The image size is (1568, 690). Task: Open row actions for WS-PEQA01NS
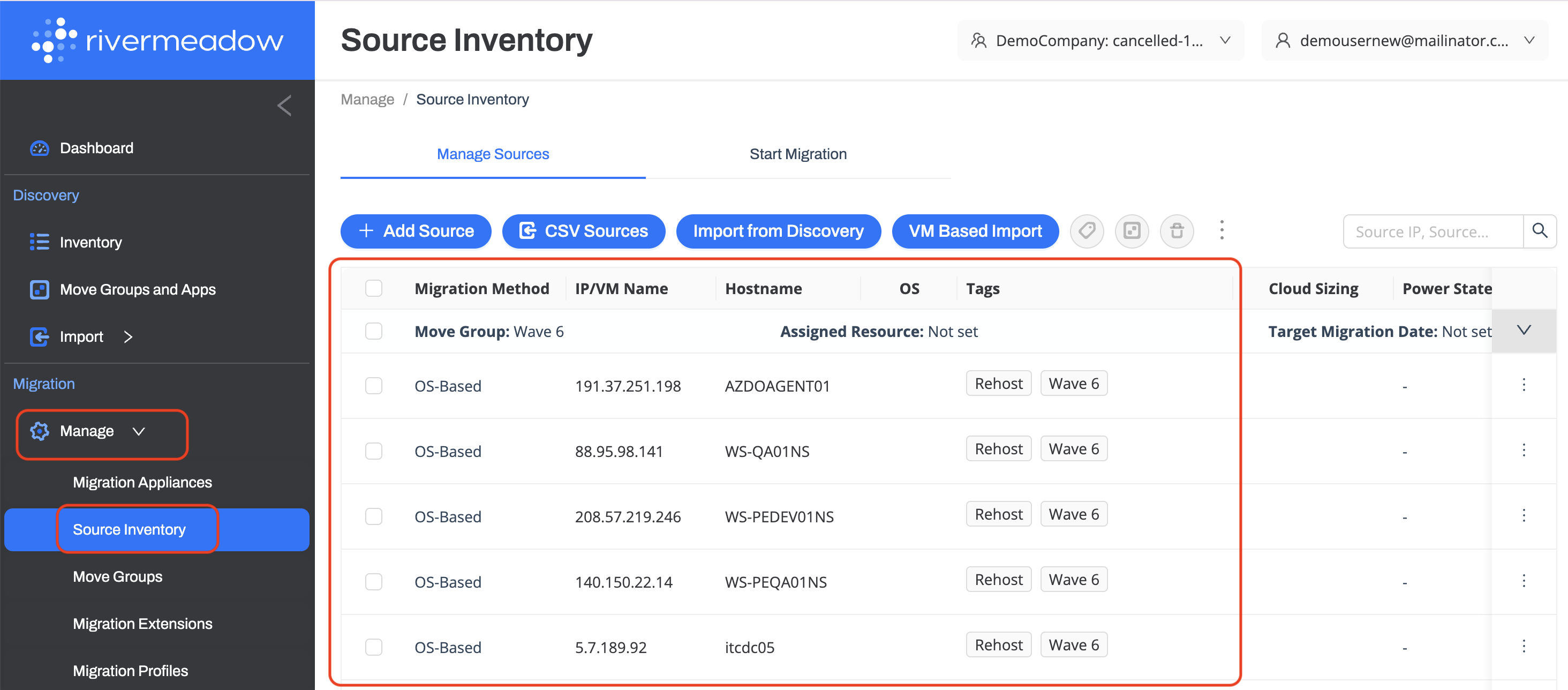[x=1524, y=581]
